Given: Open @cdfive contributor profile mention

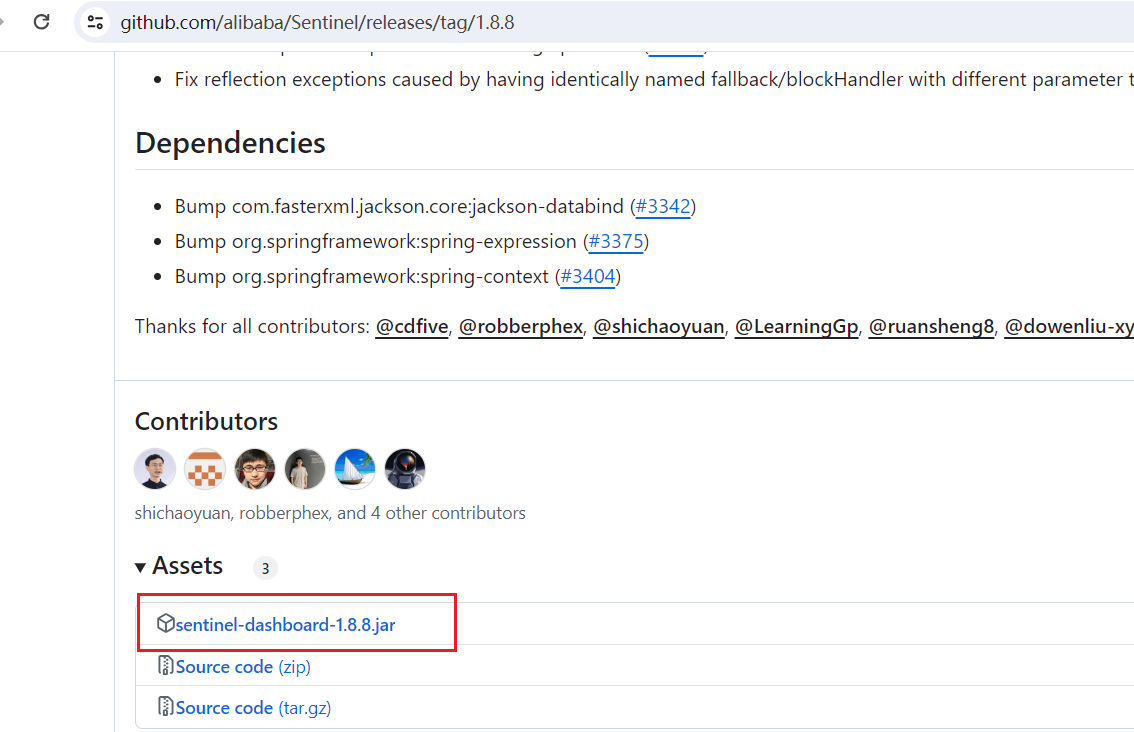Looking at the screenshot, I should (x=411, y=327).
